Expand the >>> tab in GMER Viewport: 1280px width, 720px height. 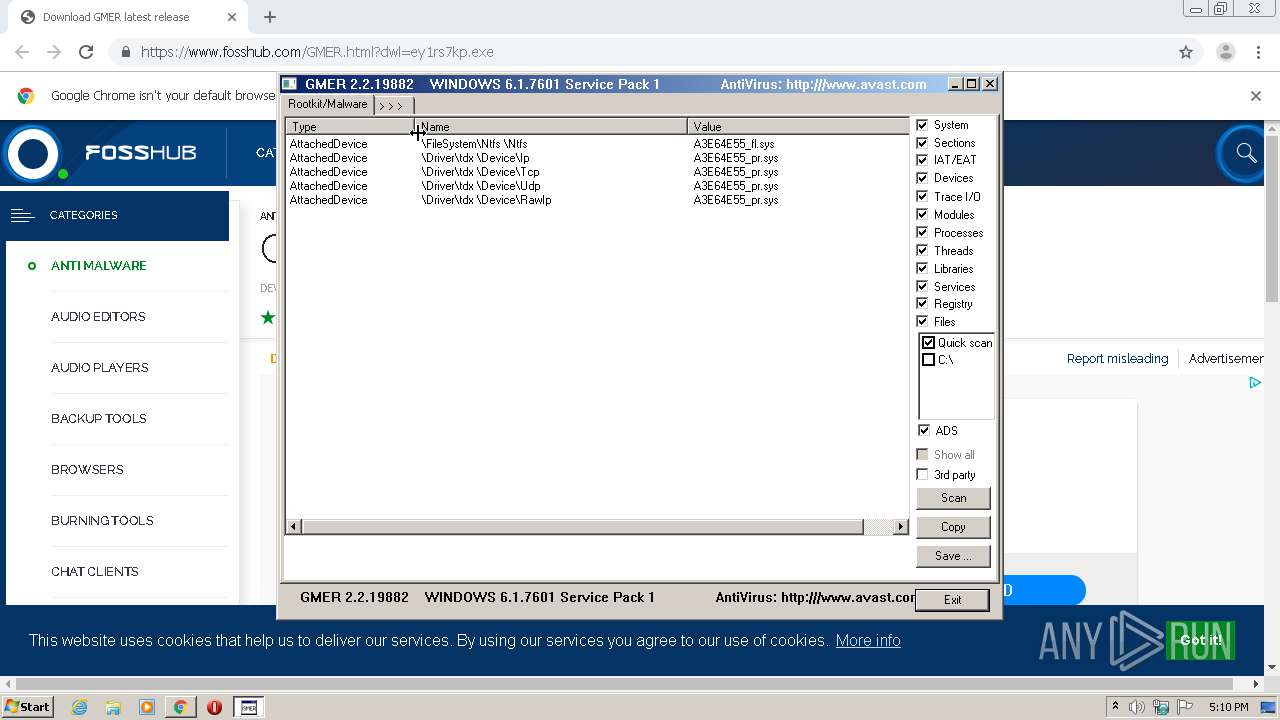[x=392, y=105]
